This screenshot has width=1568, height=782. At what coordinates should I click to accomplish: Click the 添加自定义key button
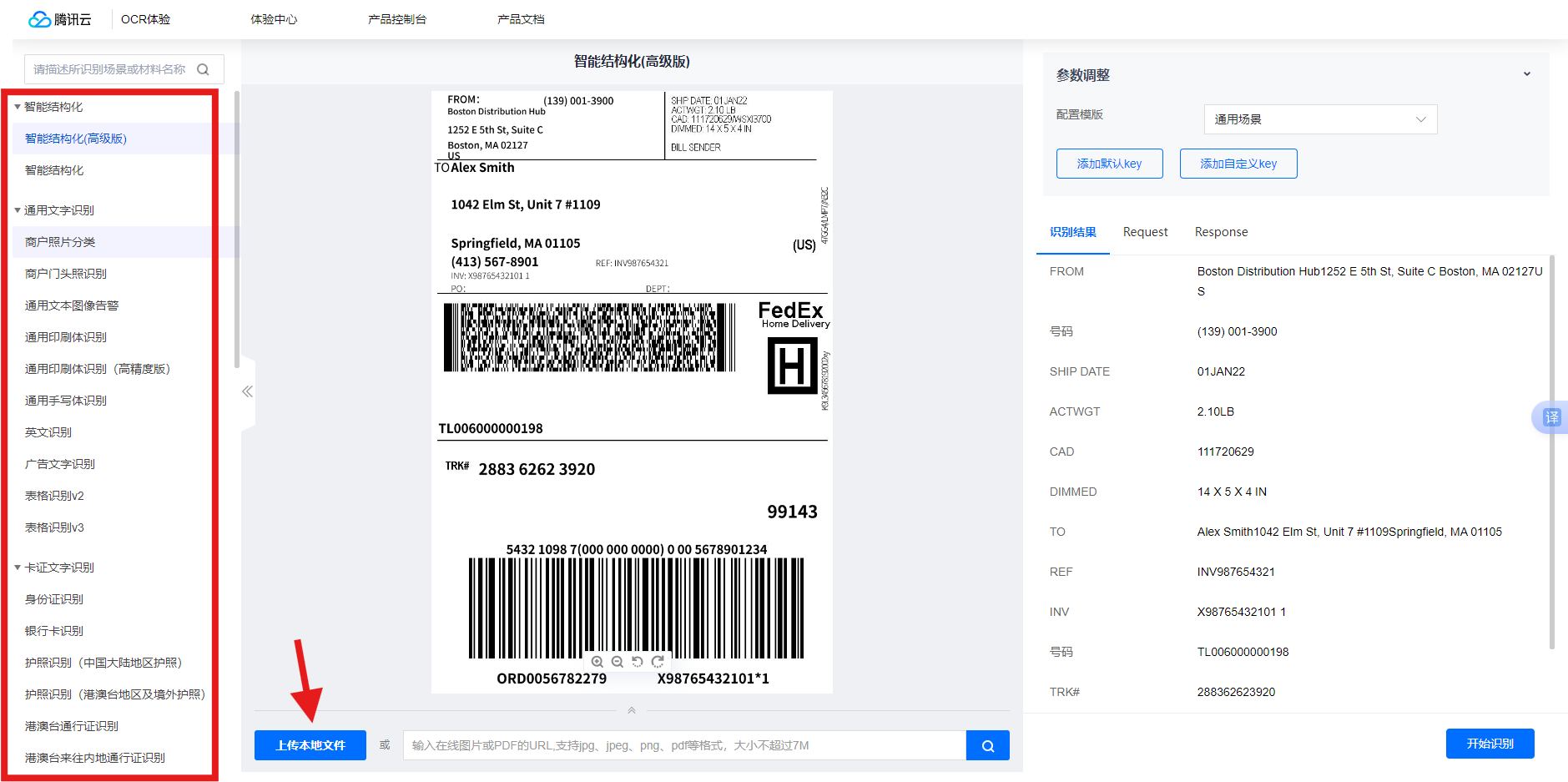pyautogui.click(x=1238, y=164)
